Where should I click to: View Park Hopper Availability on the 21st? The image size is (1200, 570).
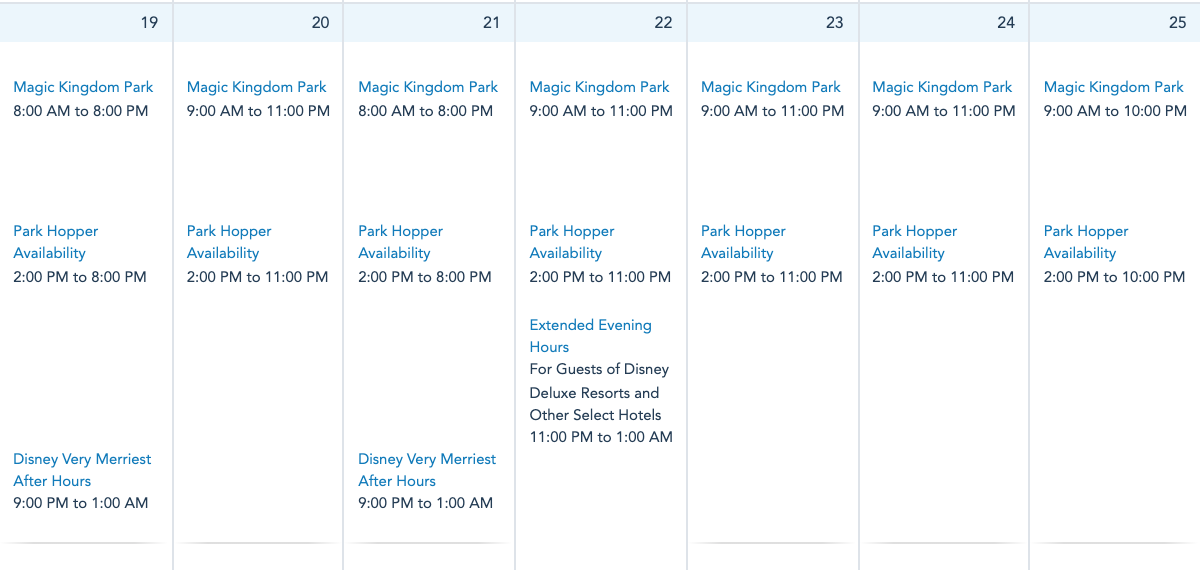click(x=400, y=242)
